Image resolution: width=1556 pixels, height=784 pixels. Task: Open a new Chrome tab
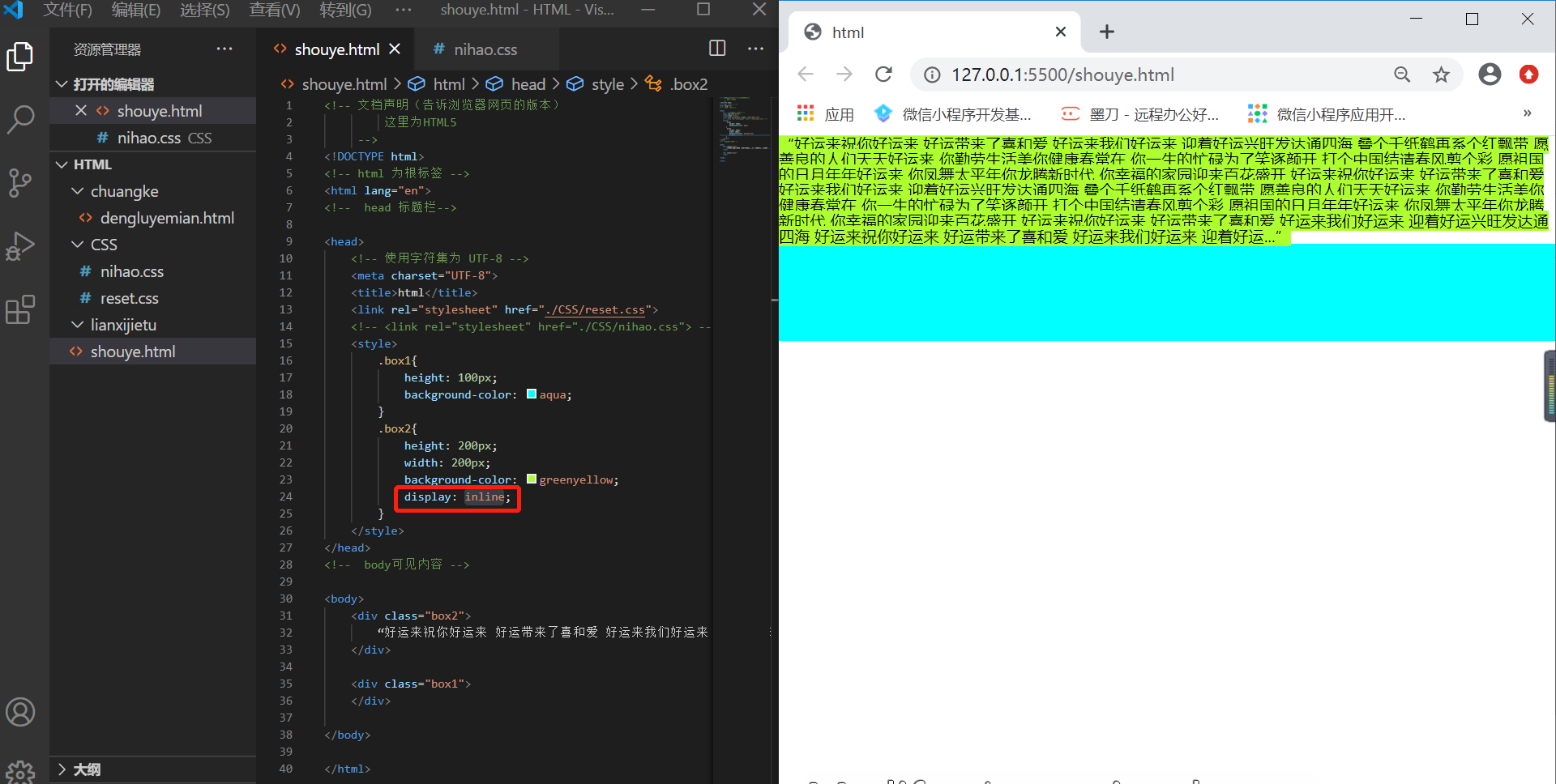click(x=1107, y=32)
